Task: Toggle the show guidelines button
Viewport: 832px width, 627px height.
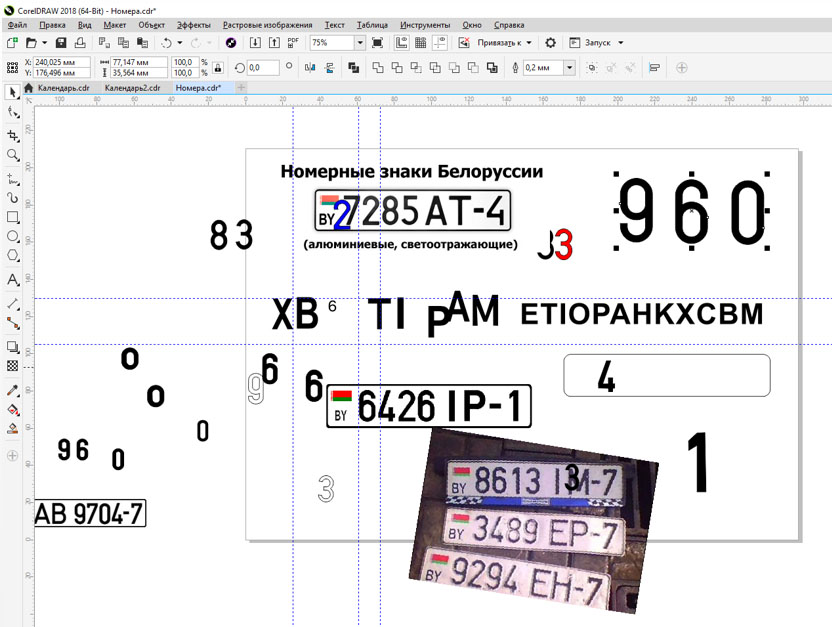Action: pos(441,43)
